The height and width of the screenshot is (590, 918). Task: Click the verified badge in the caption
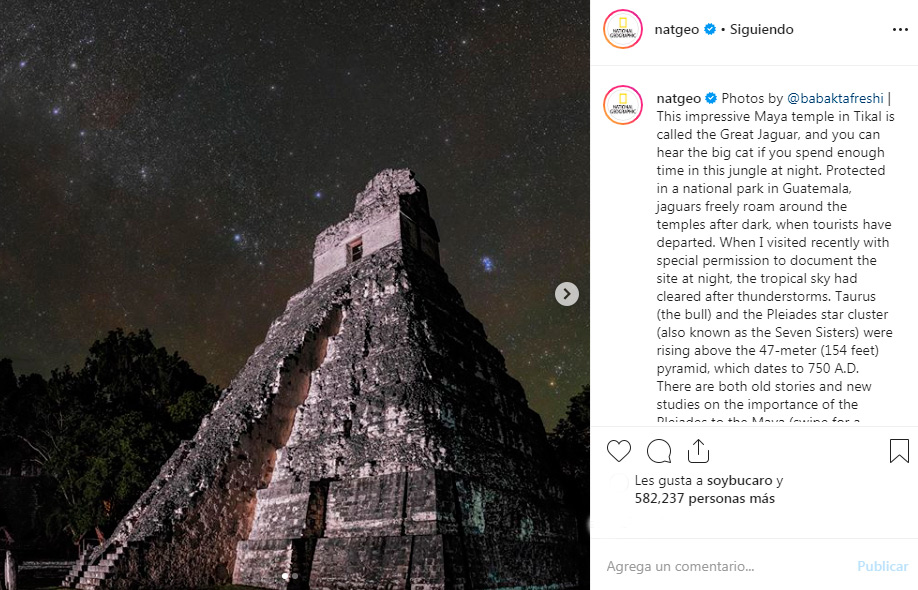(710, 98)
